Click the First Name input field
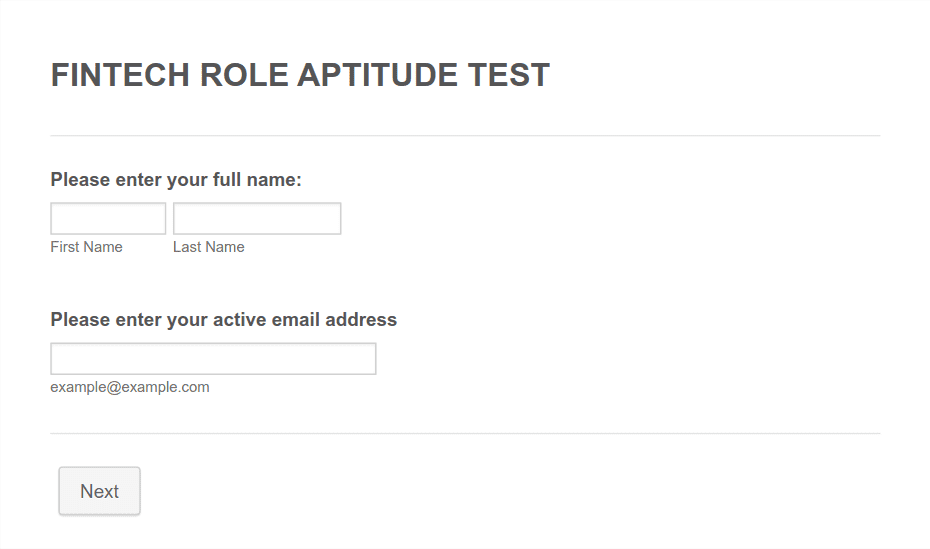This screenshot has height=549, width=930. [x=108, y=218]
